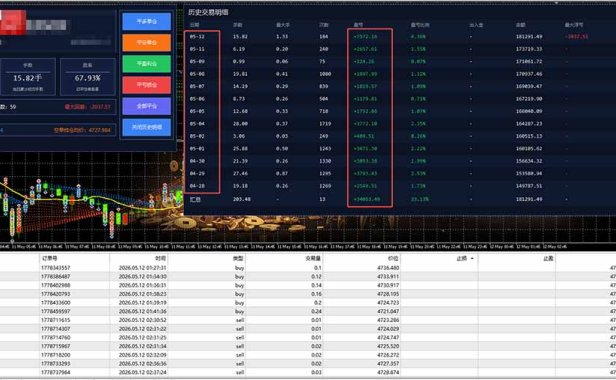Click timestamp 2026.05.12 02:37:24
616x380 pixels.
(143, 372)
